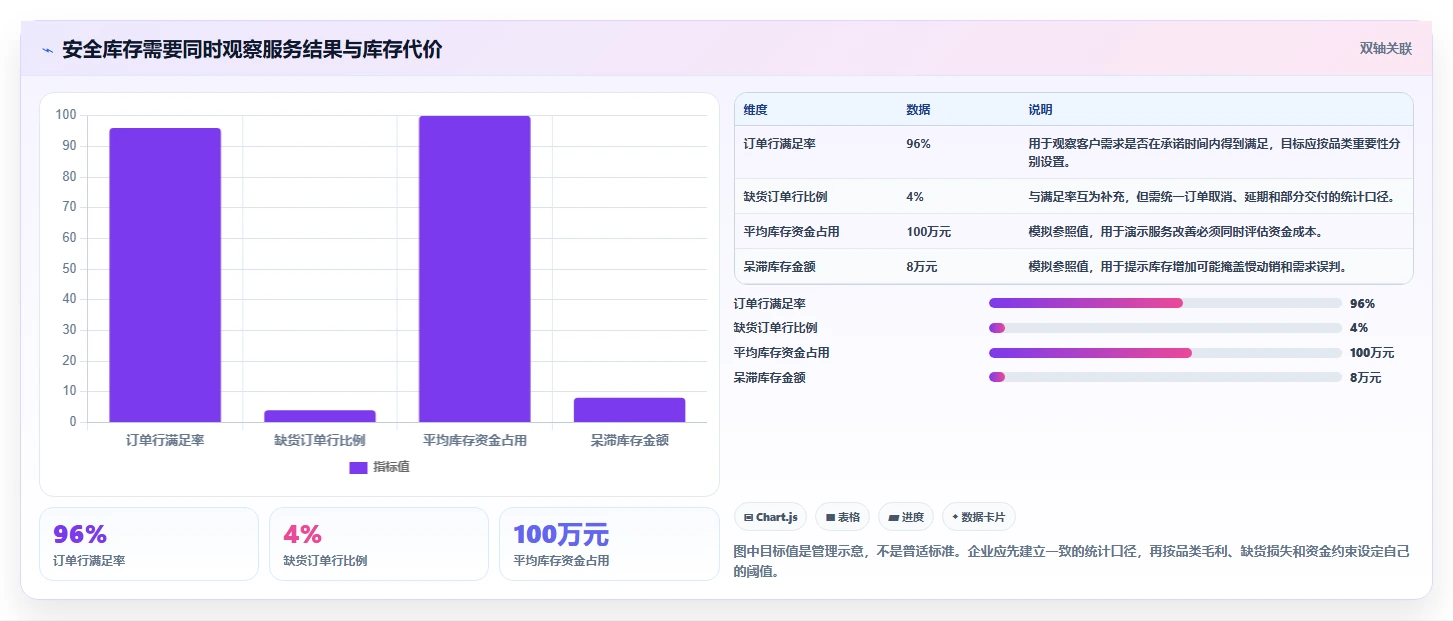Image resolution: width=1453 pixels, height=621 pixels.
Task: Click the footnote starting 图中目标值是管理示意
Action: coord(1072,561)
